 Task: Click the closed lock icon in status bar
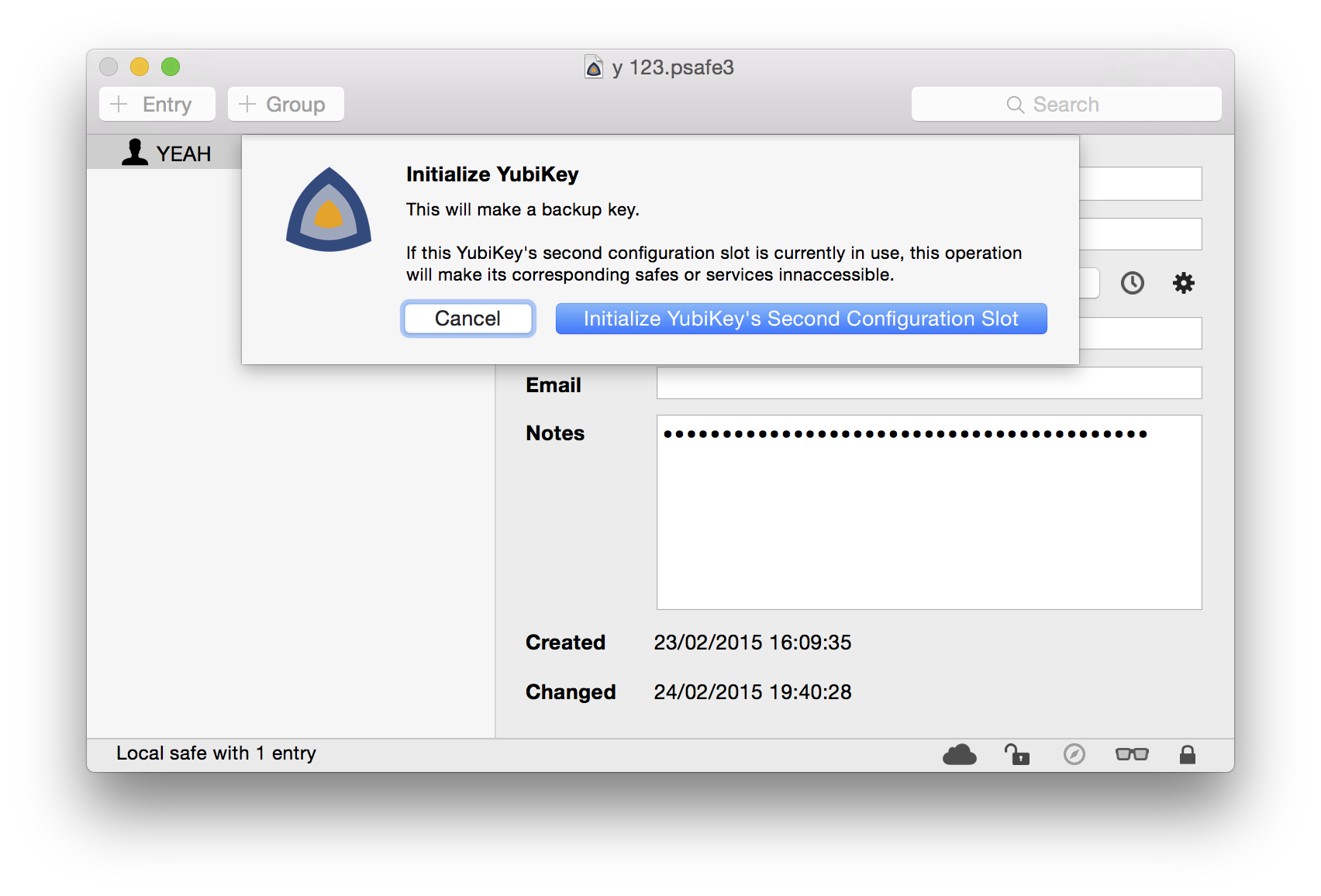pyautogui.click(x=1187, y=754)
